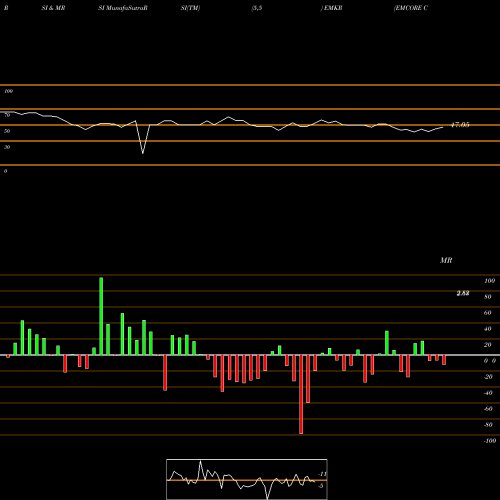Click the tallest green histogram bar
Viewport: 500px width, 500px height.
click(101, 316)
